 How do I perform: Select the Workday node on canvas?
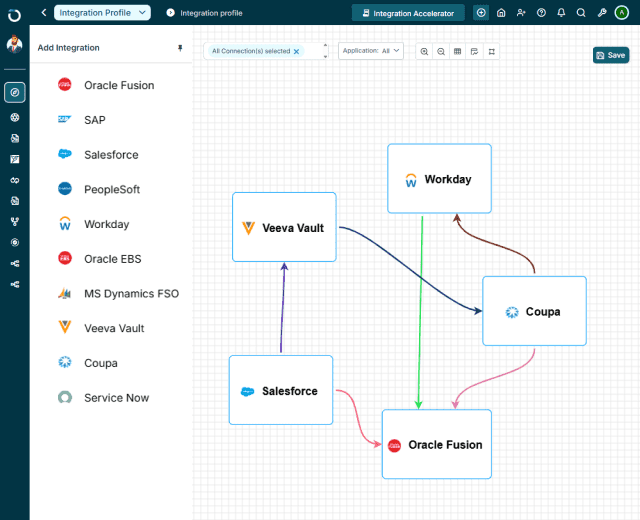tap(439, 178)
